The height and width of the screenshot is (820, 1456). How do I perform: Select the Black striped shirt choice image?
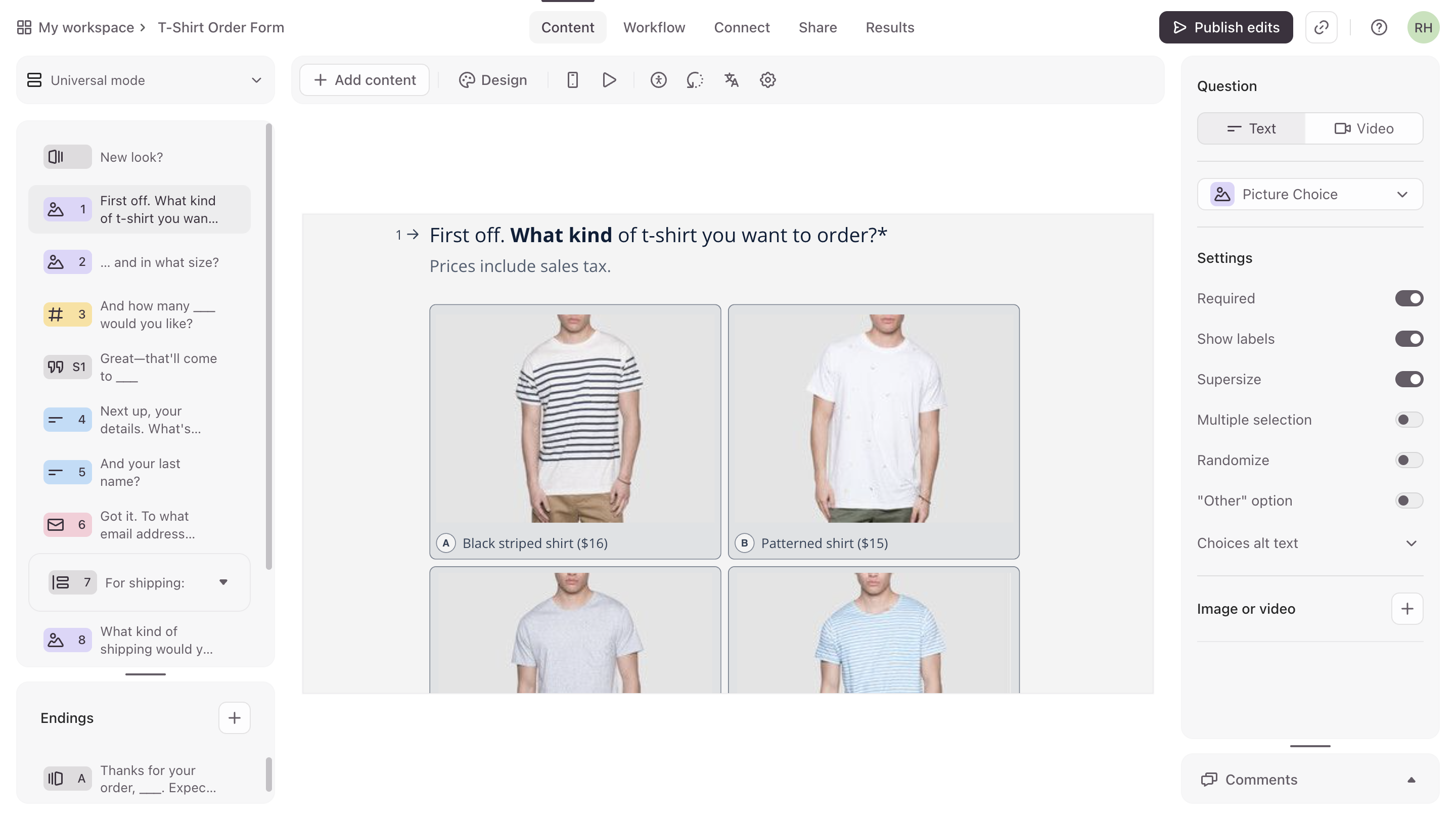point(575,418)
